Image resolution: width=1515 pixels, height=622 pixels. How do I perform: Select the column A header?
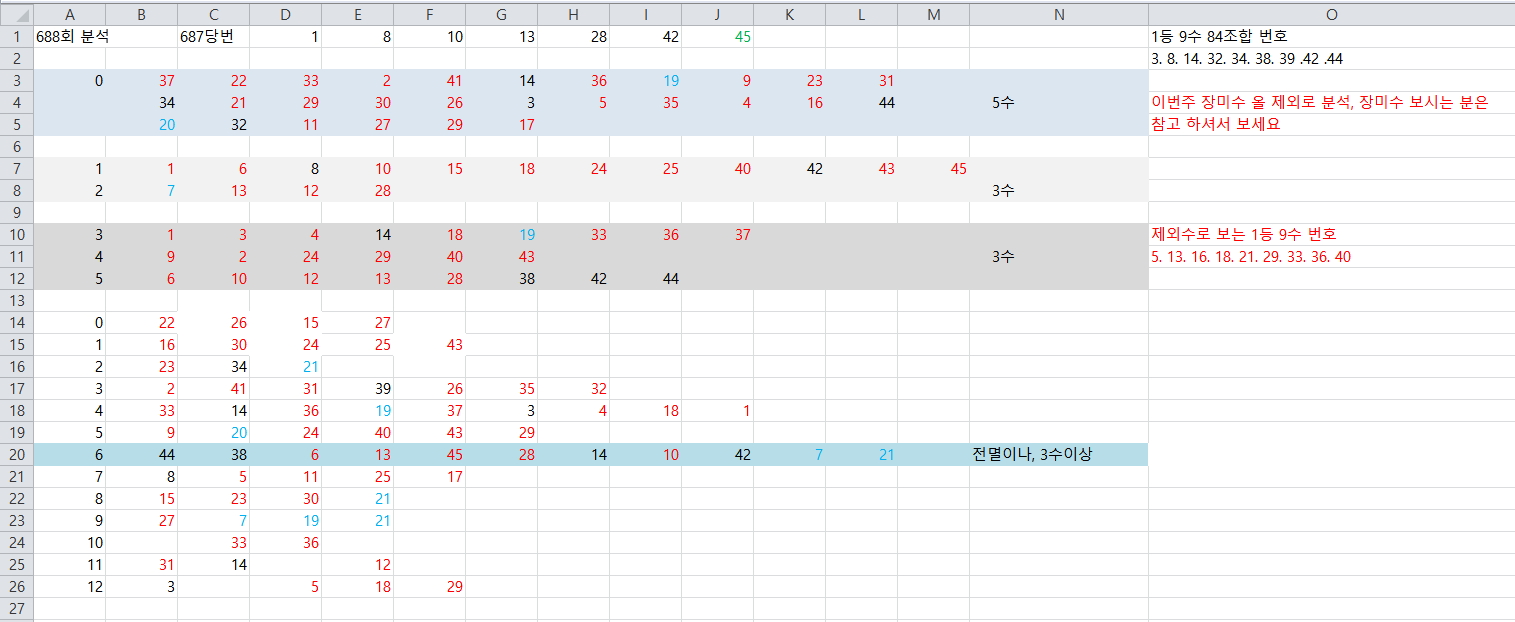tap(70, 14)
